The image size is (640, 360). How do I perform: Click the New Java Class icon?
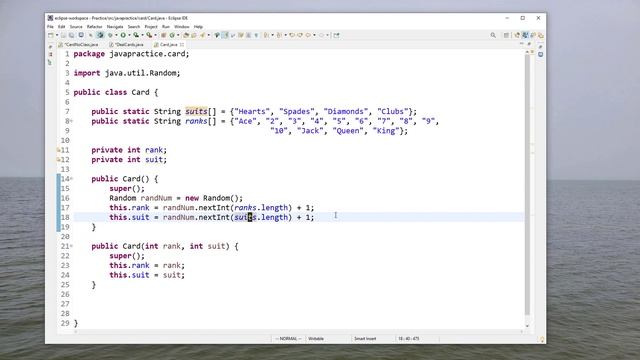point(172,35)
